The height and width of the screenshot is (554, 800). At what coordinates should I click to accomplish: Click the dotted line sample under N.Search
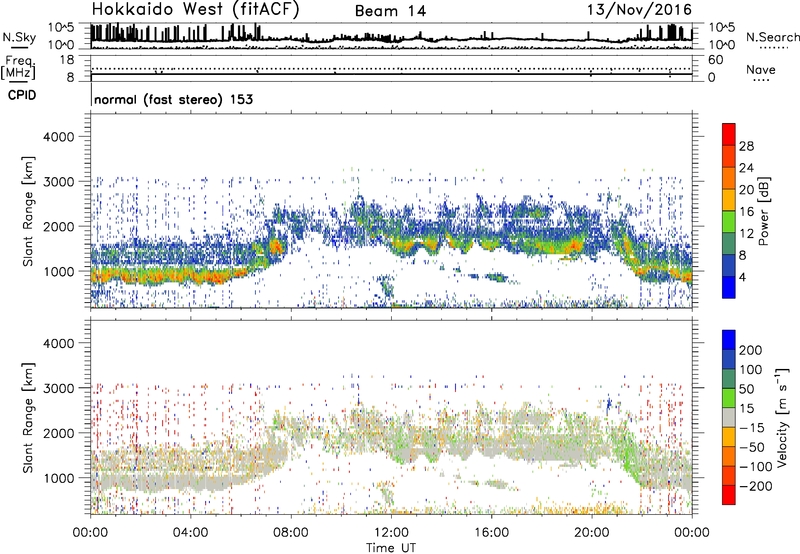coord(773,47)
